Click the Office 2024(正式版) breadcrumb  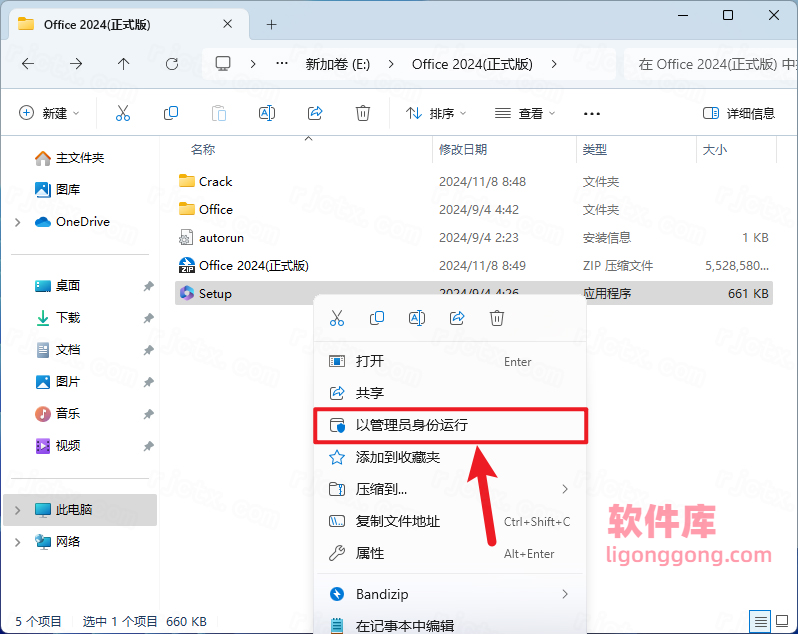click(x=472, y=64)
